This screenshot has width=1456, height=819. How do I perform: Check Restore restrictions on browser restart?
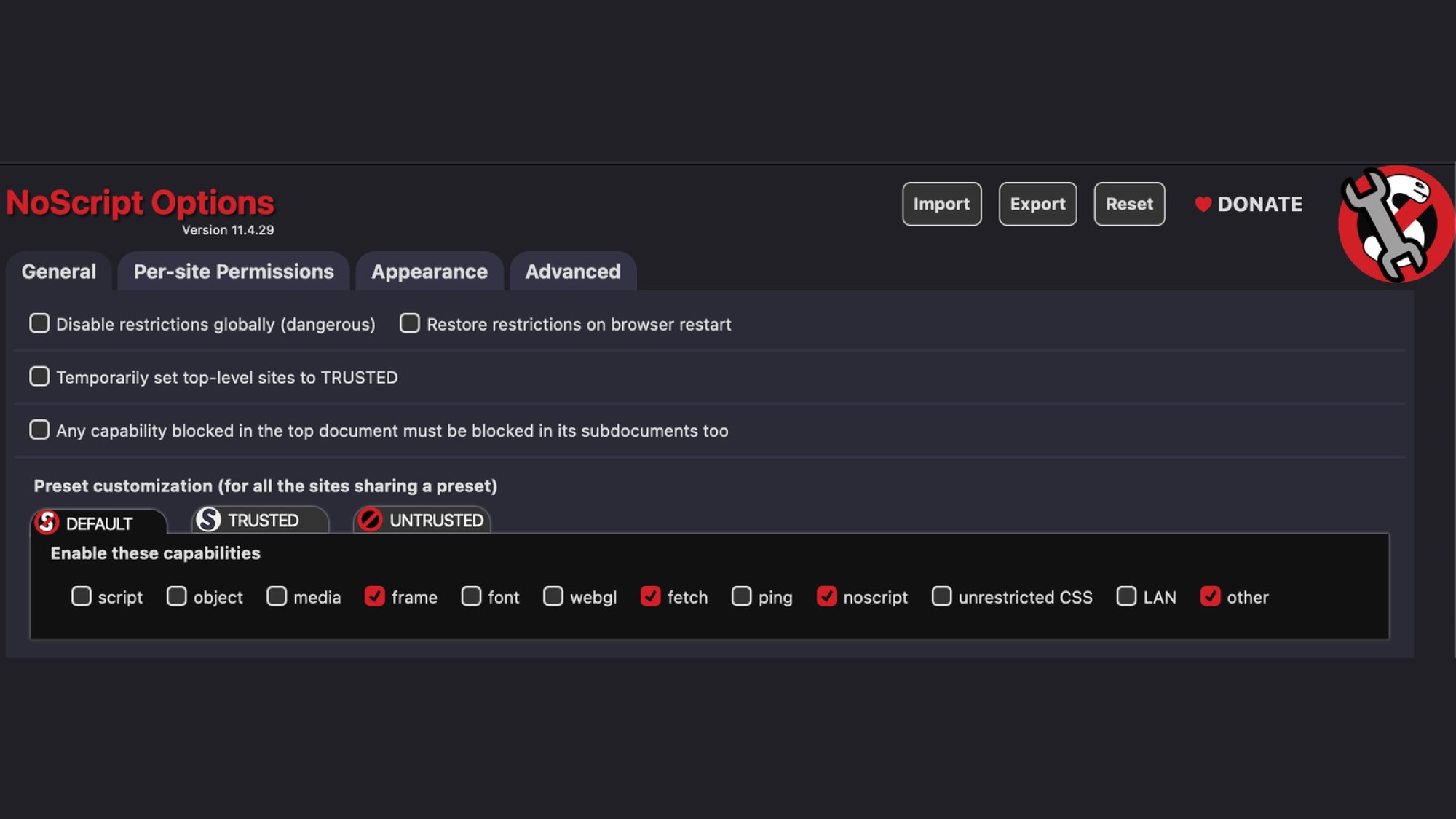(410, 323)
